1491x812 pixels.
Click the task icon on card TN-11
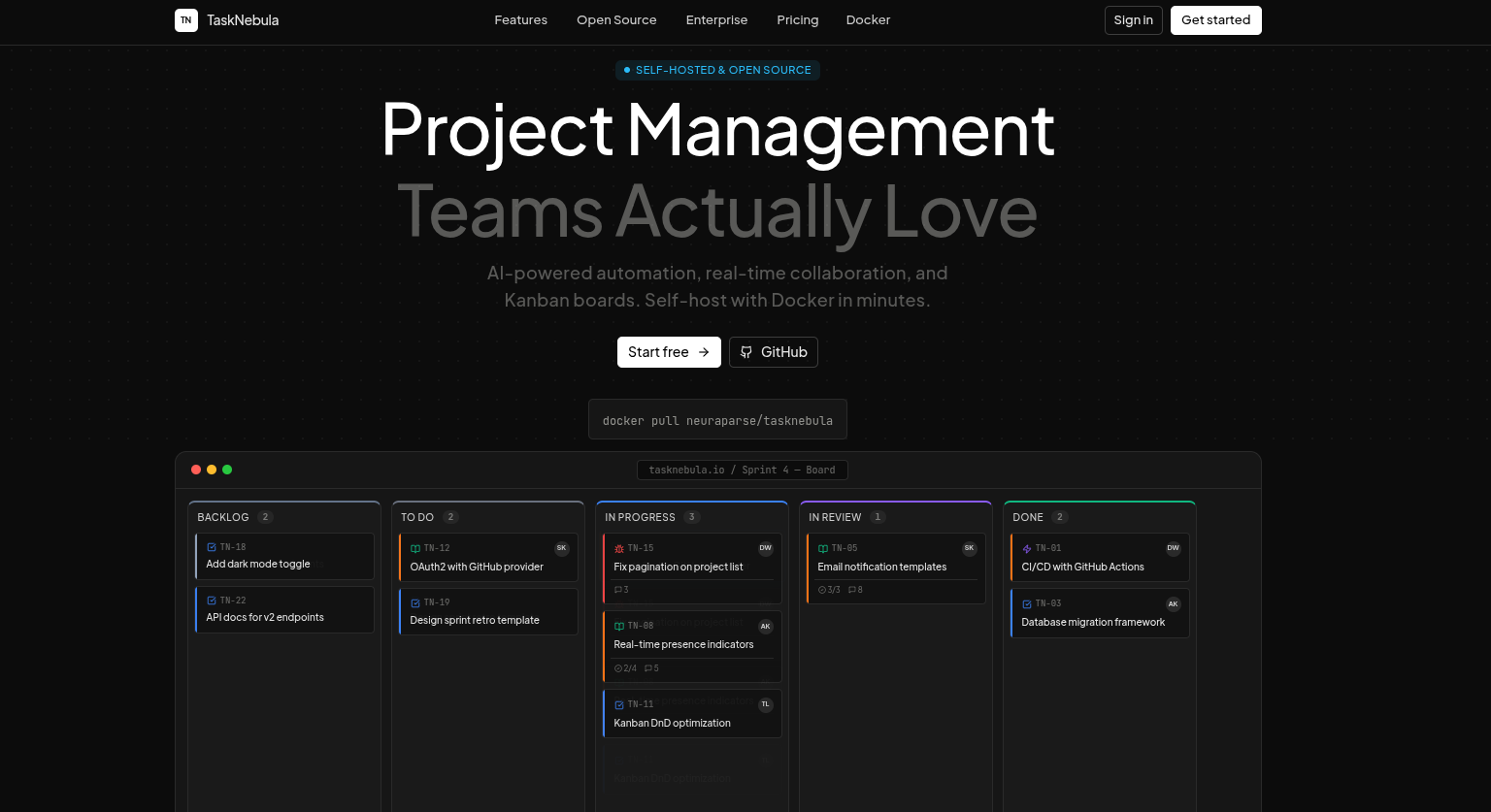coord(619,704)
